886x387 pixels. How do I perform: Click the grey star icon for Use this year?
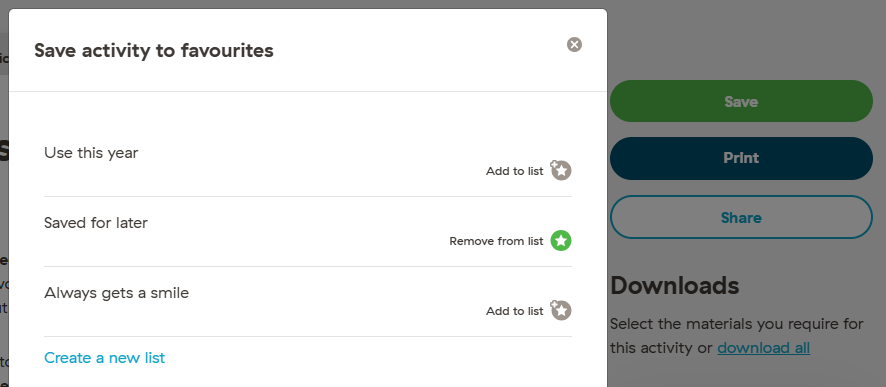(561, 170)
